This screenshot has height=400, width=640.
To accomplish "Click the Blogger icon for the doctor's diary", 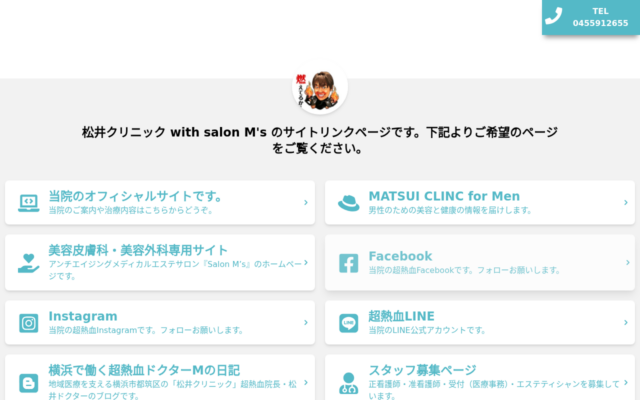I will [x=29, y=383].
